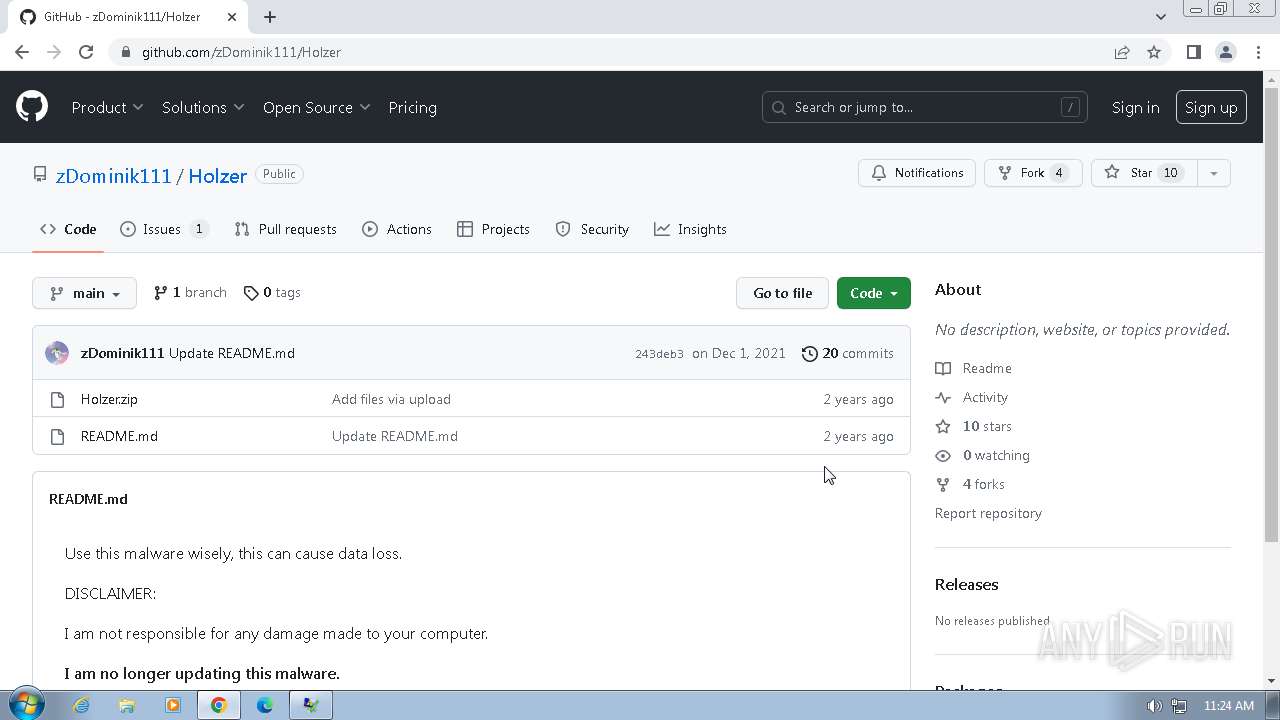Click the share page icon in address bar
The width and height of the screenshot is (1280, 720).
tap(1122, 52)
